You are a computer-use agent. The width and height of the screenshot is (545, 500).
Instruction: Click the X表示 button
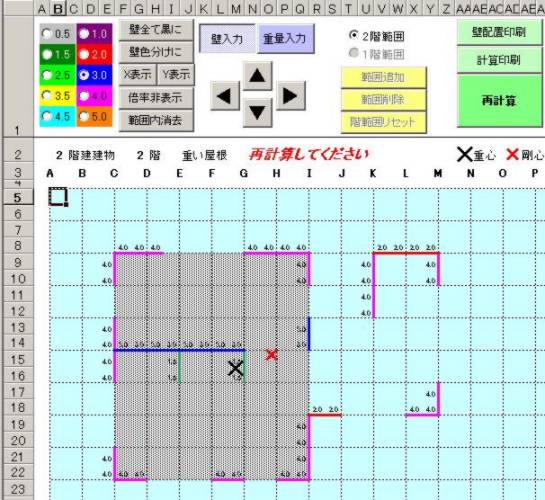(137, 74)
